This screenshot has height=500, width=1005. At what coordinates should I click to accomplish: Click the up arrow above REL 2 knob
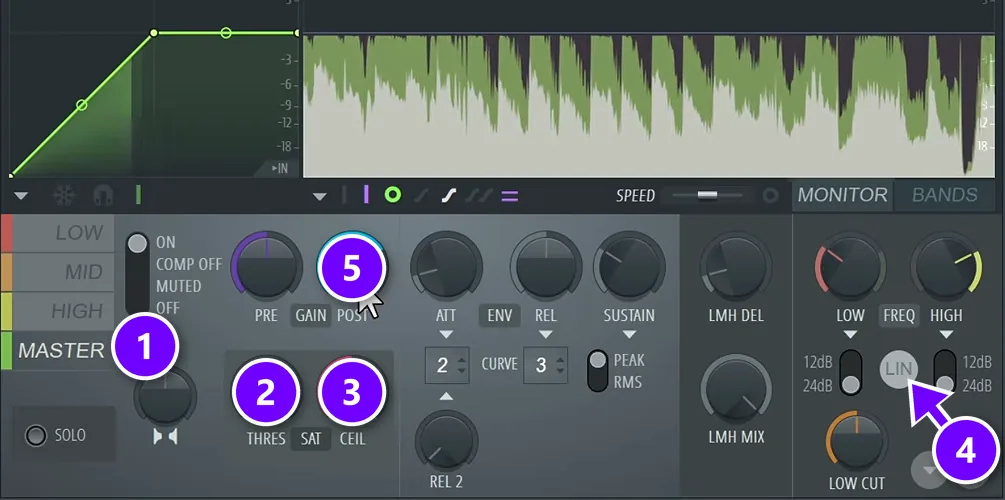coord(446,396)
